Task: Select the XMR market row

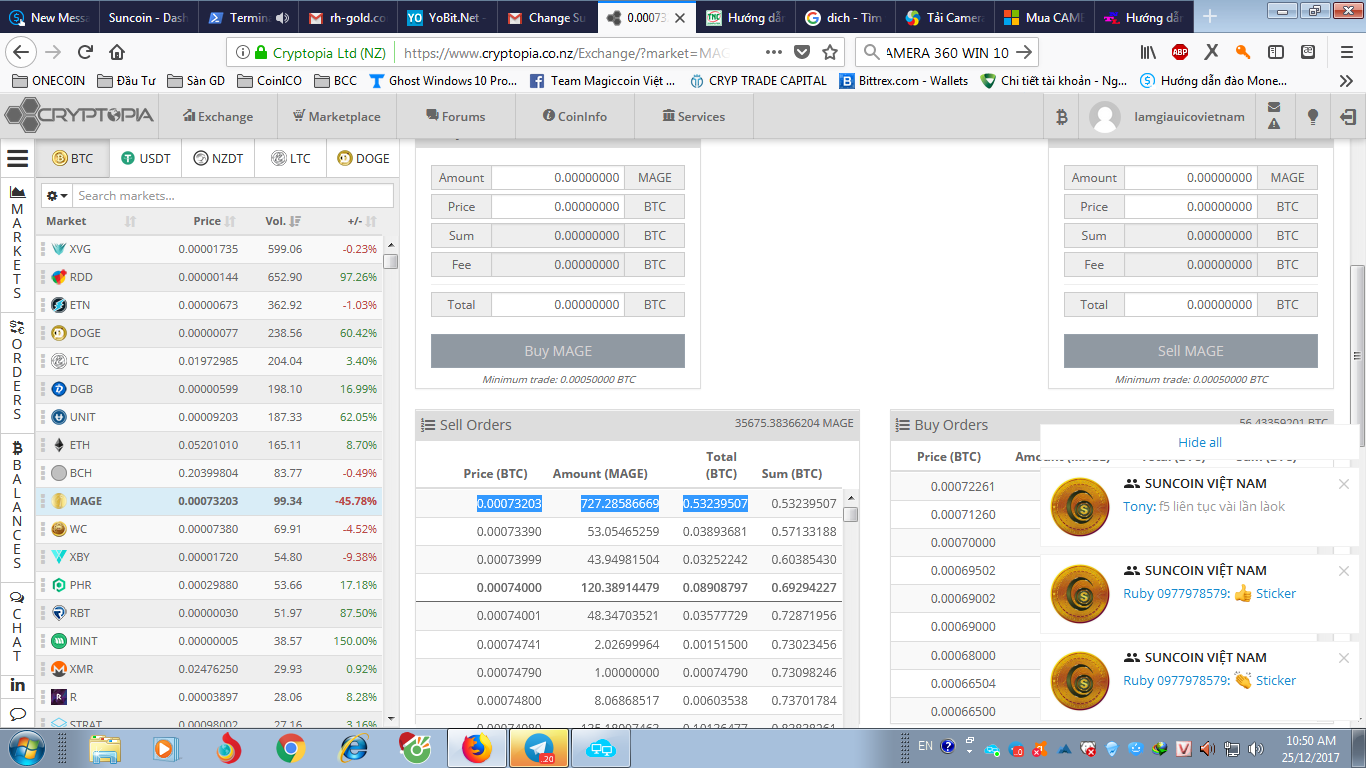Action: tap(210, 669)
